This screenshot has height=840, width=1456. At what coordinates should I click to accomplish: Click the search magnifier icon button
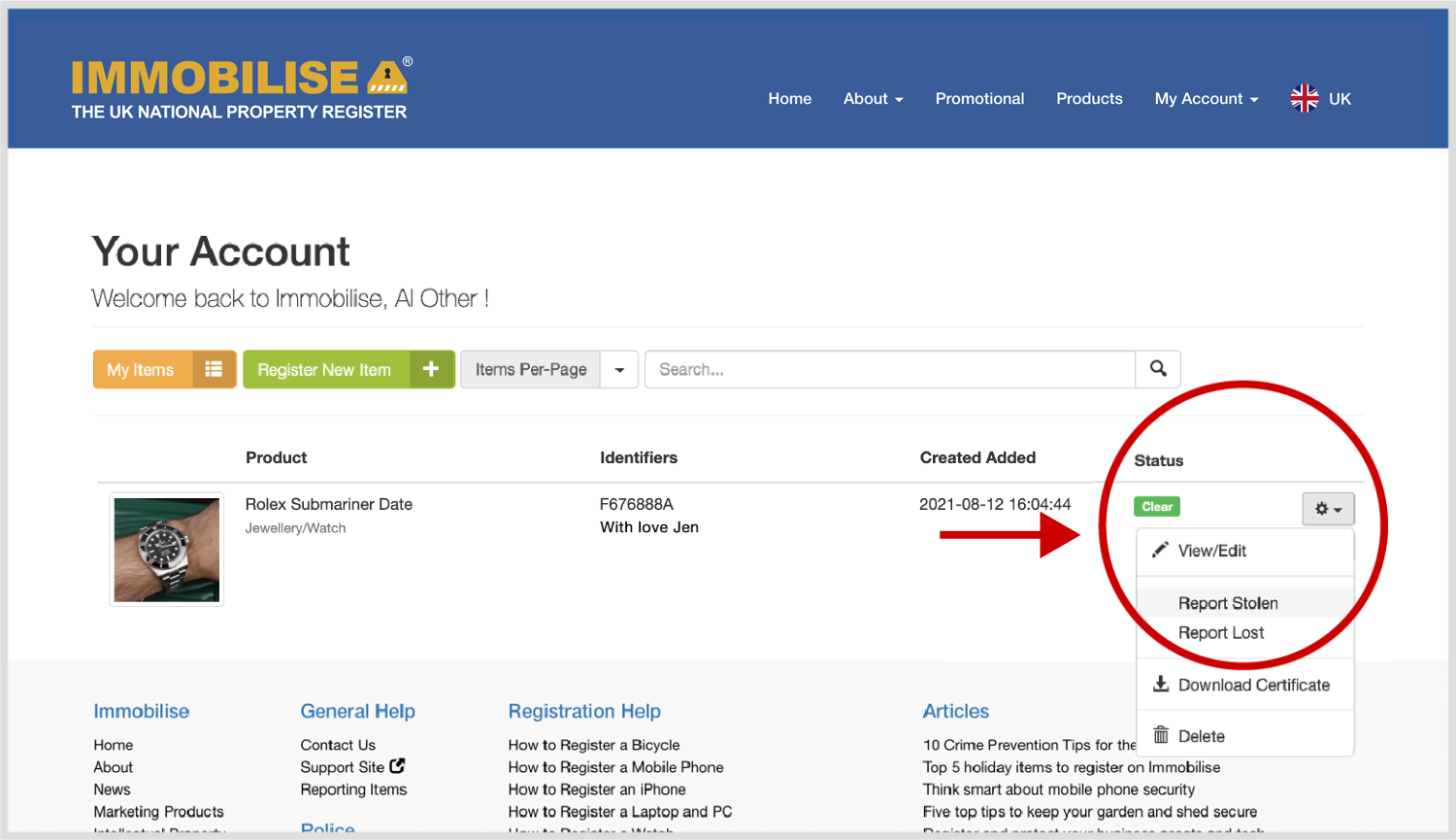click(1158, 369)
